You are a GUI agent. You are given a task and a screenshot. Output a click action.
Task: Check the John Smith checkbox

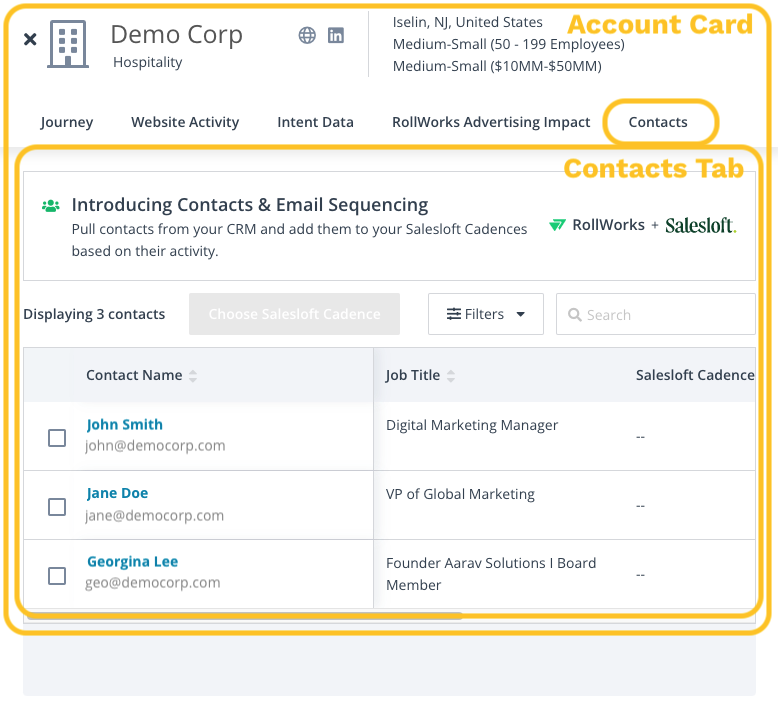coord(57,438)
